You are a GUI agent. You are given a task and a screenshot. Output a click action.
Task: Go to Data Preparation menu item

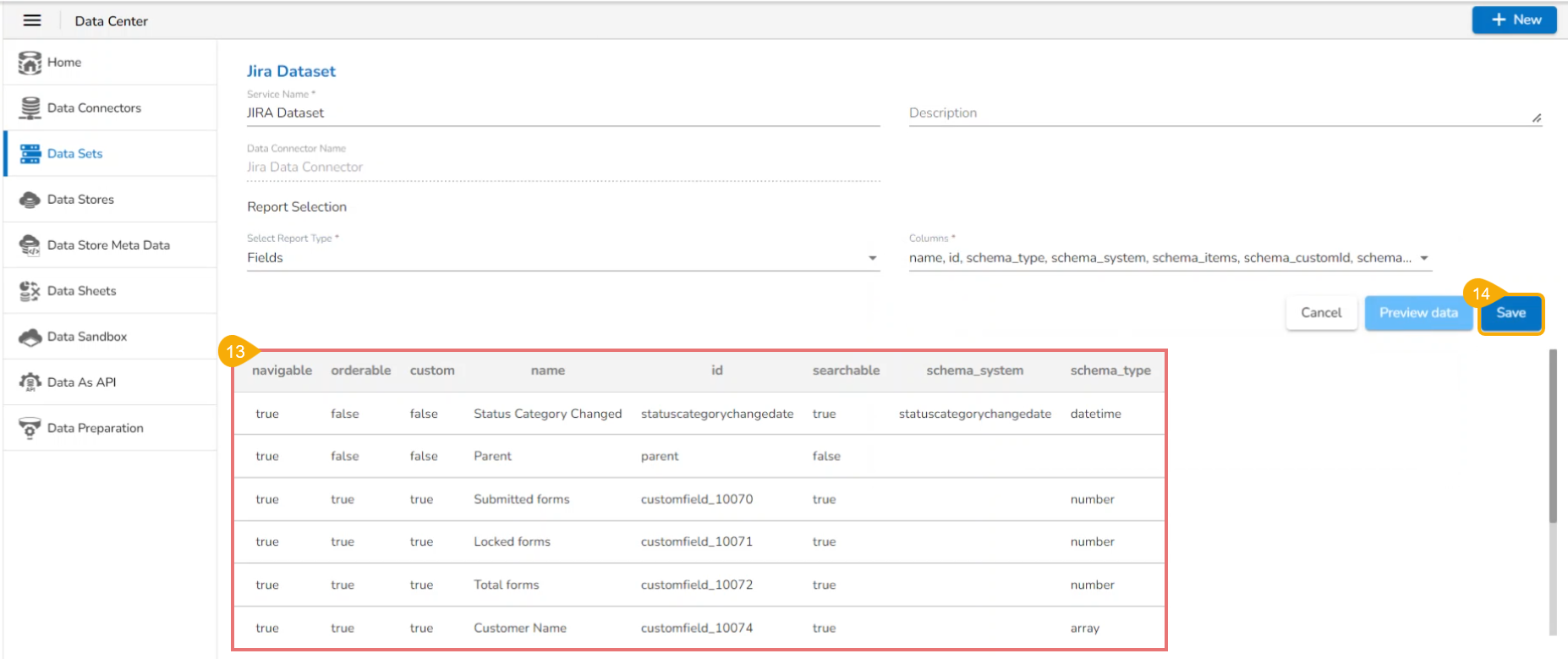point(95,428)
